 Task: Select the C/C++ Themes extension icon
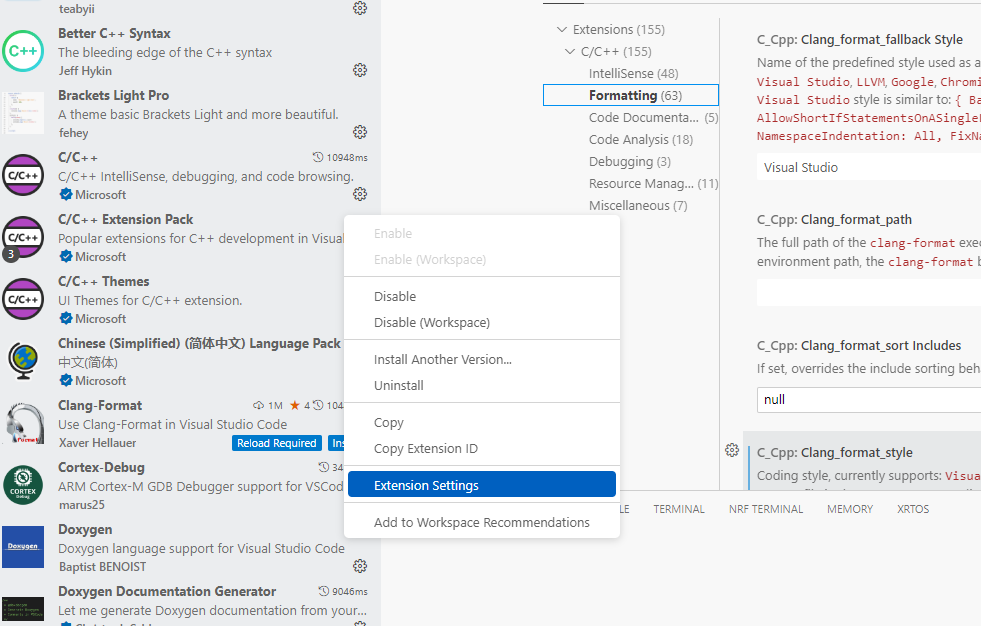point(23,299)
